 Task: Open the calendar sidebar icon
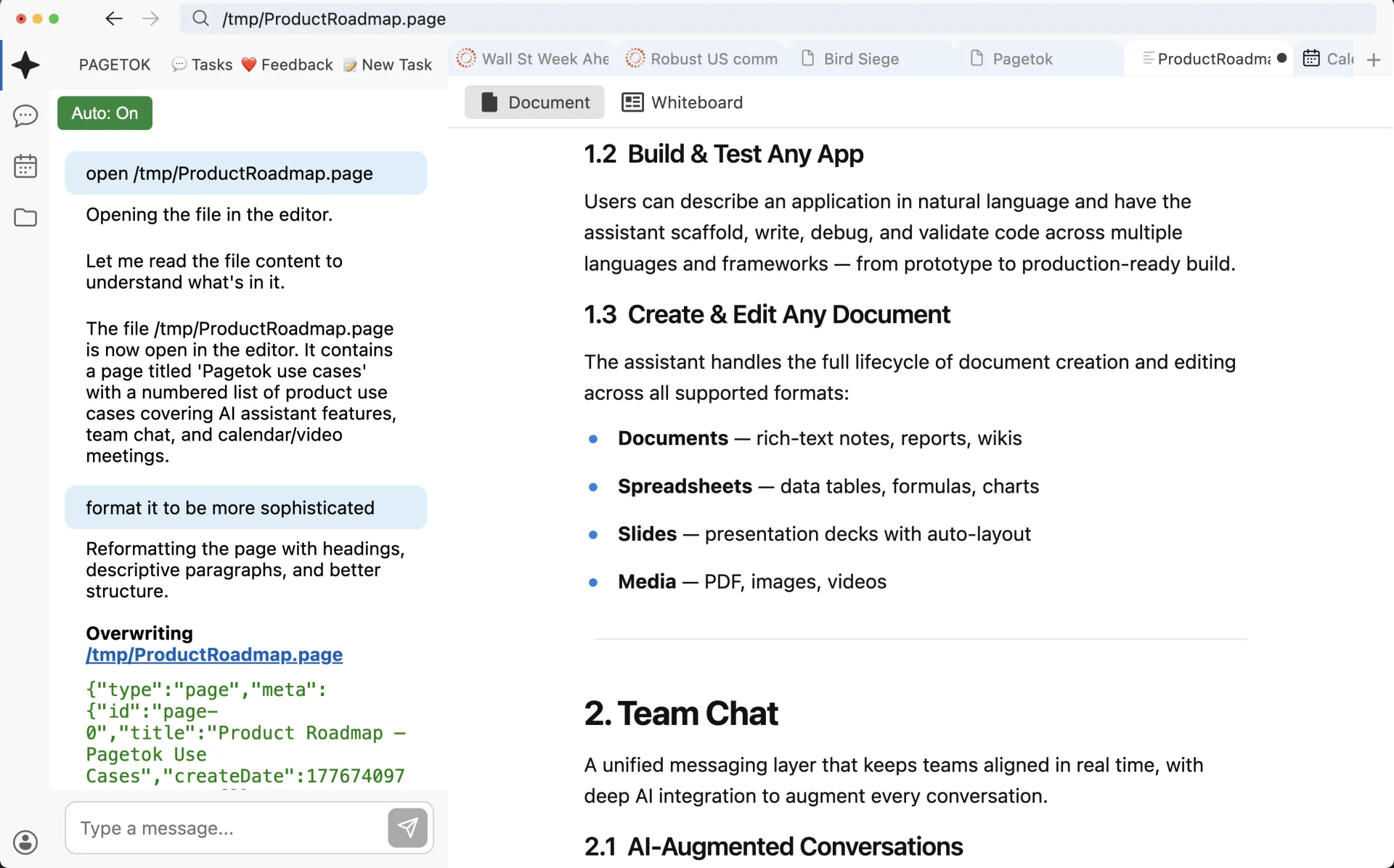(25, 166)
